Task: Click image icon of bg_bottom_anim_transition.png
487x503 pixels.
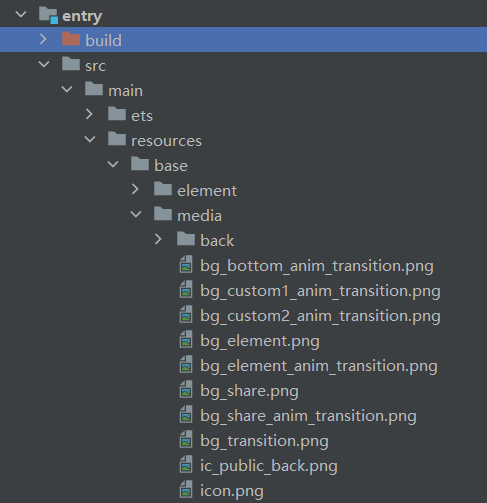Action: pos(186,264)
